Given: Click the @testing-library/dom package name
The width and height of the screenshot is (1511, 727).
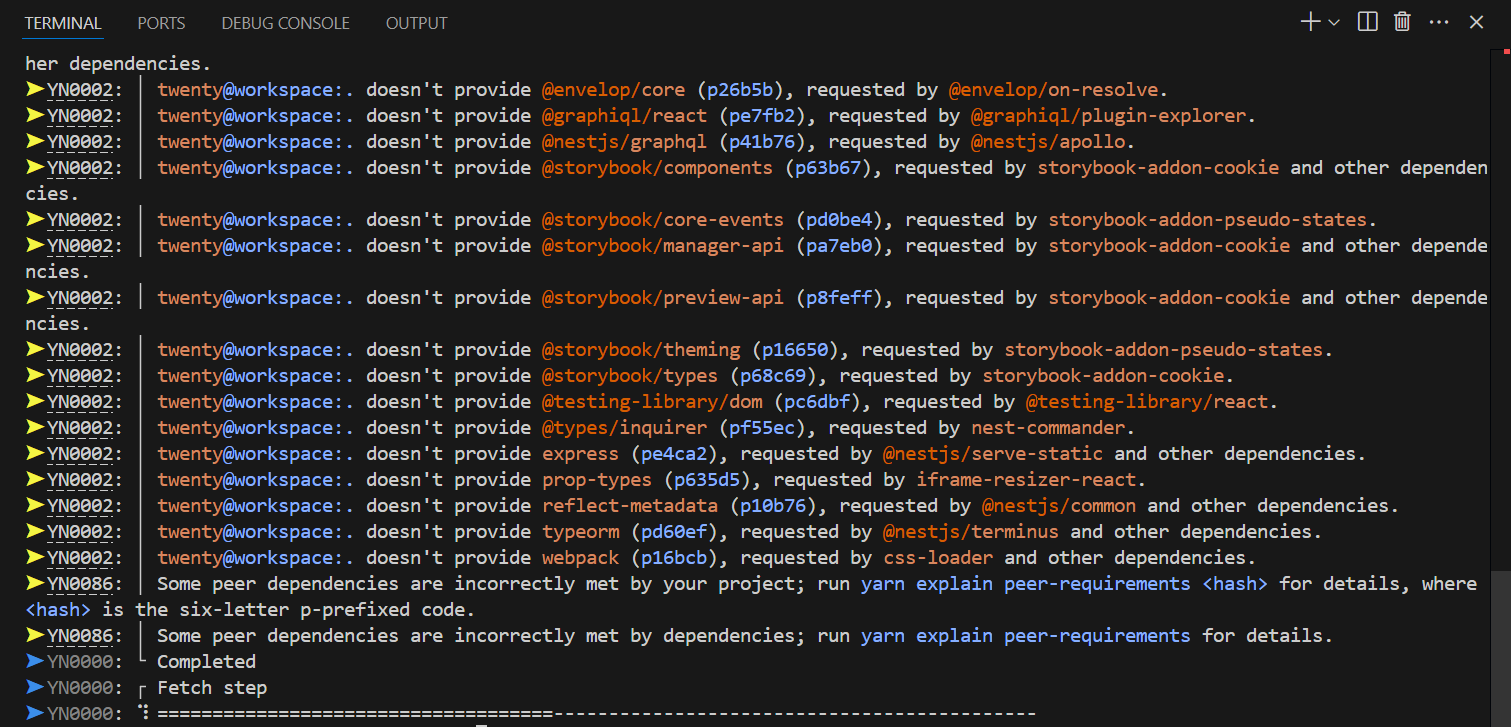Looking at the screenshot, I should (652, 401).
